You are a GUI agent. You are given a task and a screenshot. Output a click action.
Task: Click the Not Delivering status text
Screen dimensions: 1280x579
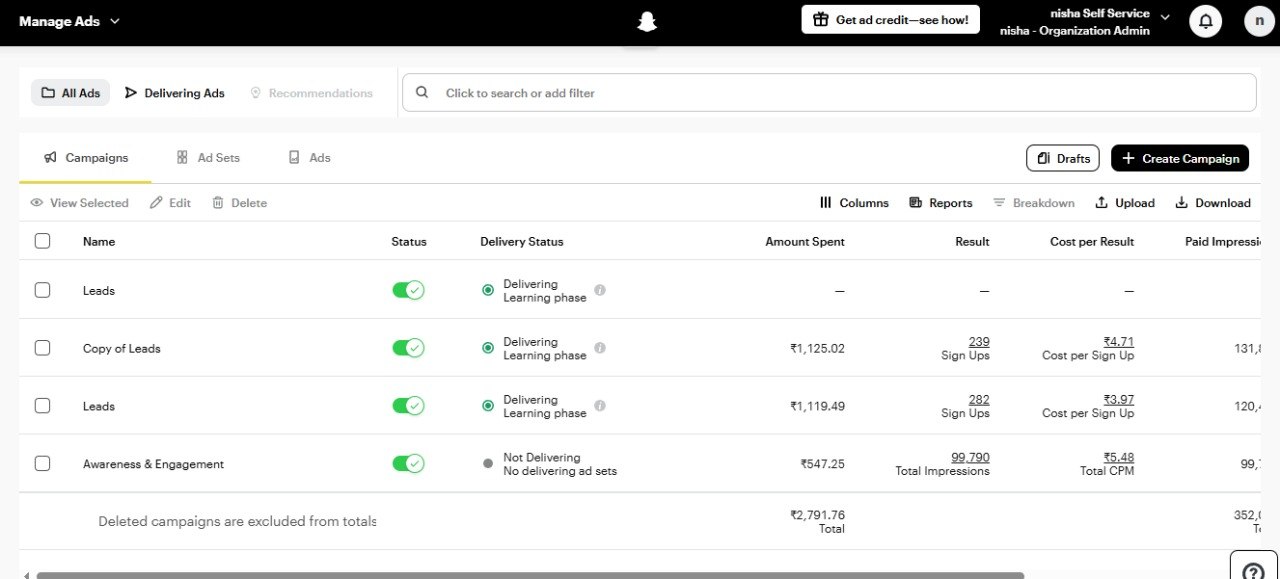(541, 458)
